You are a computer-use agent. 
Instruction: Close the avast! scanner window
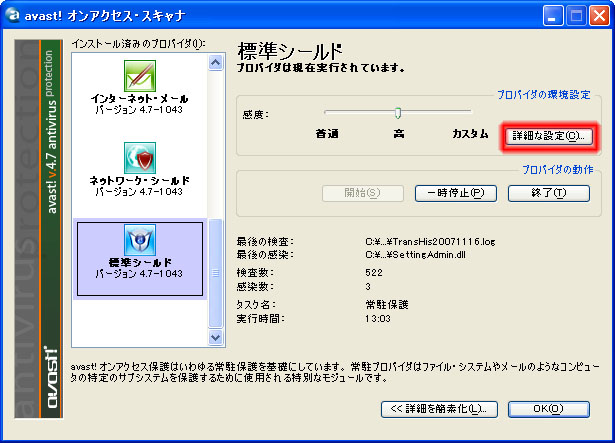coord(600,16)
